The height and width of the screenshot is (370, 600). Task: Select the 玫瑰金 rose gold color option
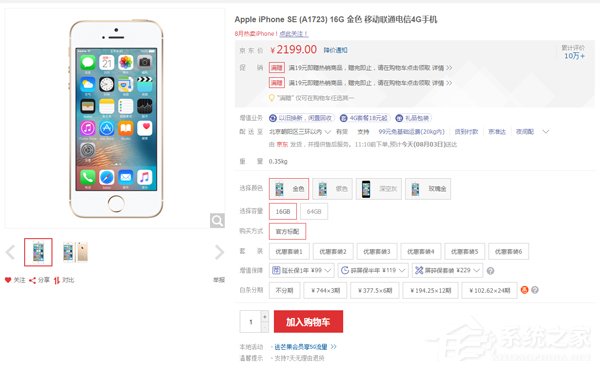point(428,189)
